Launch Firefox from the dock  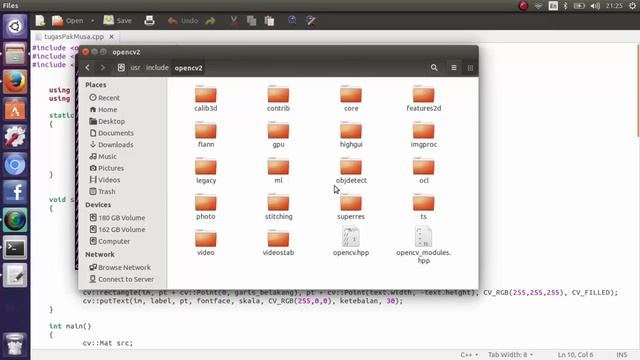tap(15, 81)
